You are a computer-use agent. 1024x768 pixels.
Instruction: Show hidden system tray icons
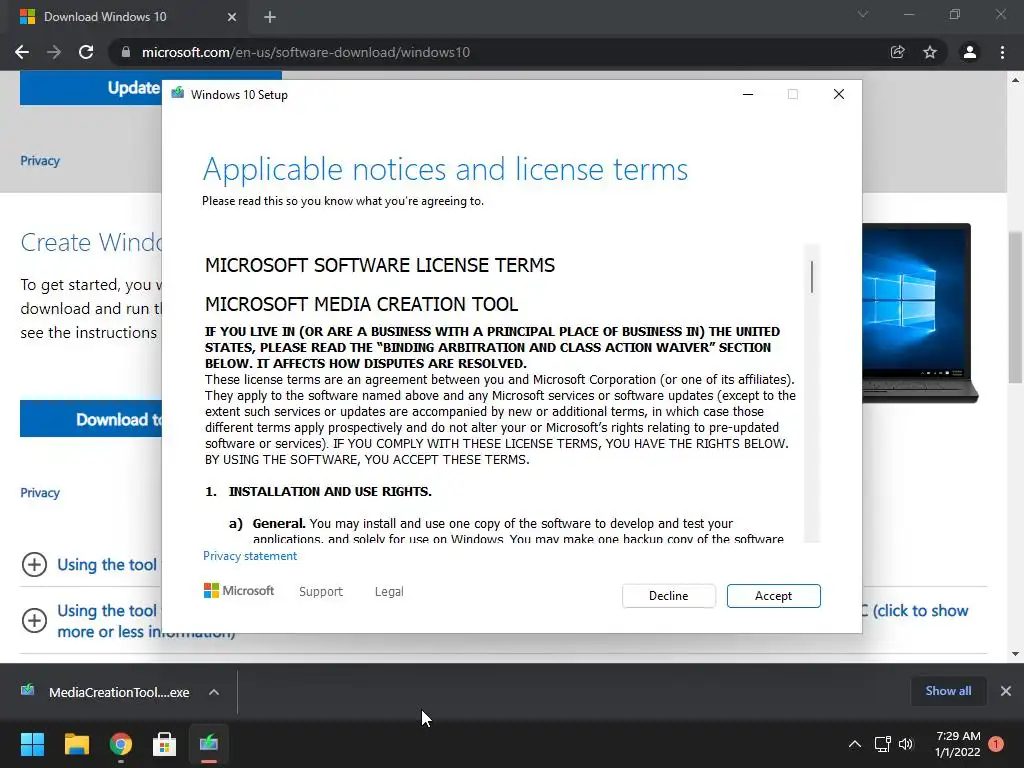click(854, 744)
